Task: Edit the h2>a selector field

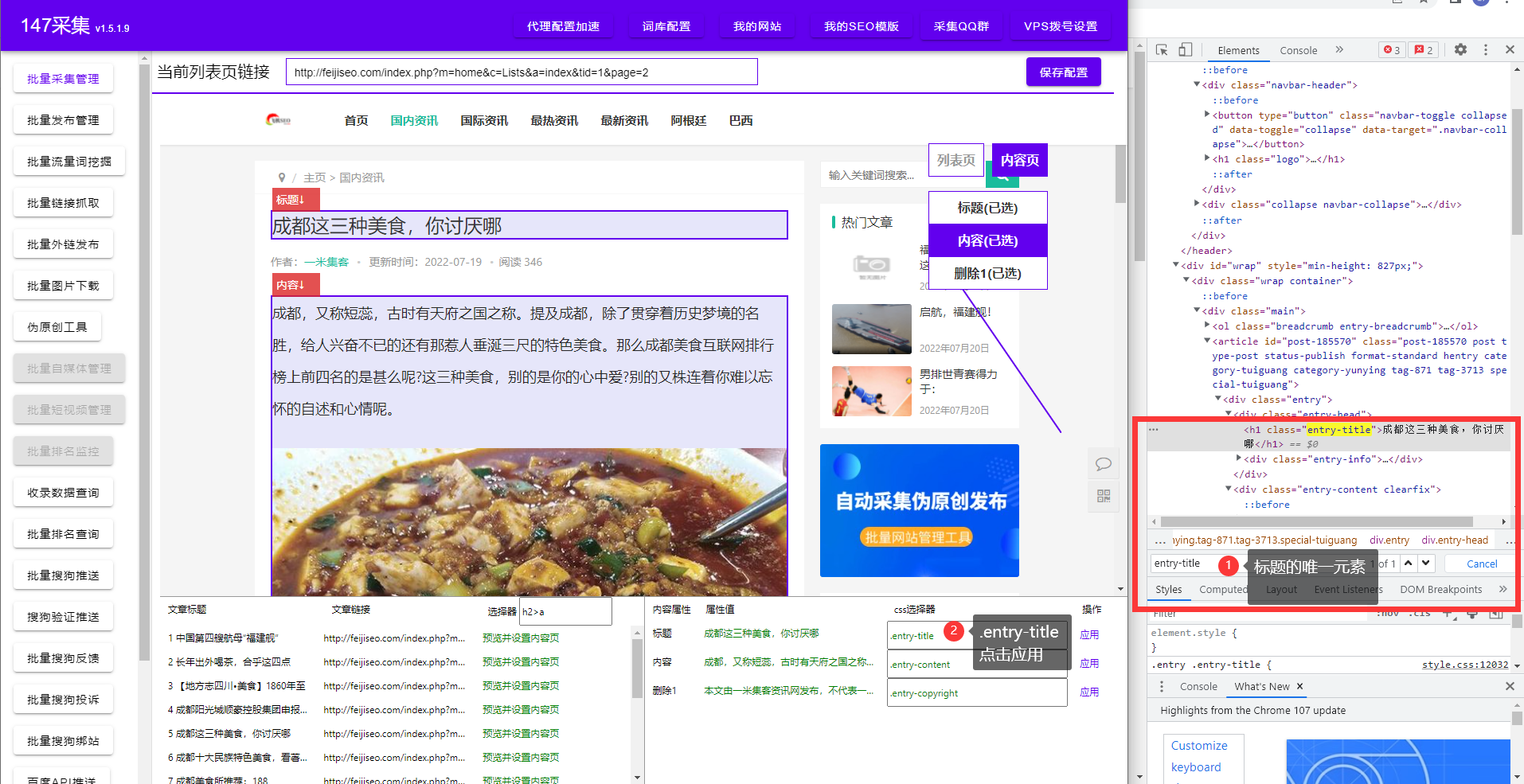Action: [x=565, y=611]
